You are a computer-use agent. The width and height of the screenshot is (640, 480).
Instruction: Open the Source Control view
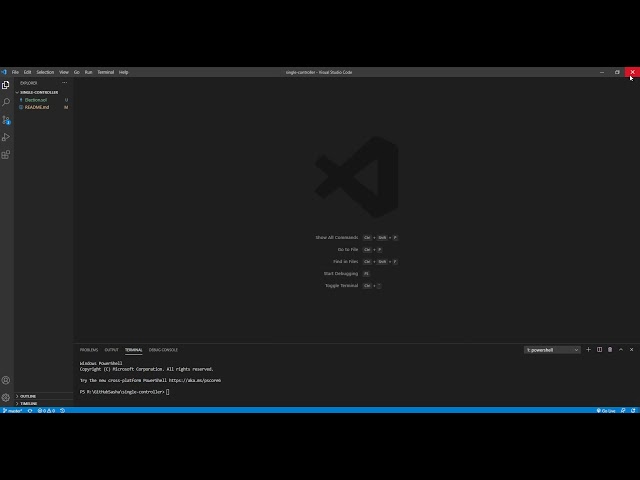coord(6,120)
